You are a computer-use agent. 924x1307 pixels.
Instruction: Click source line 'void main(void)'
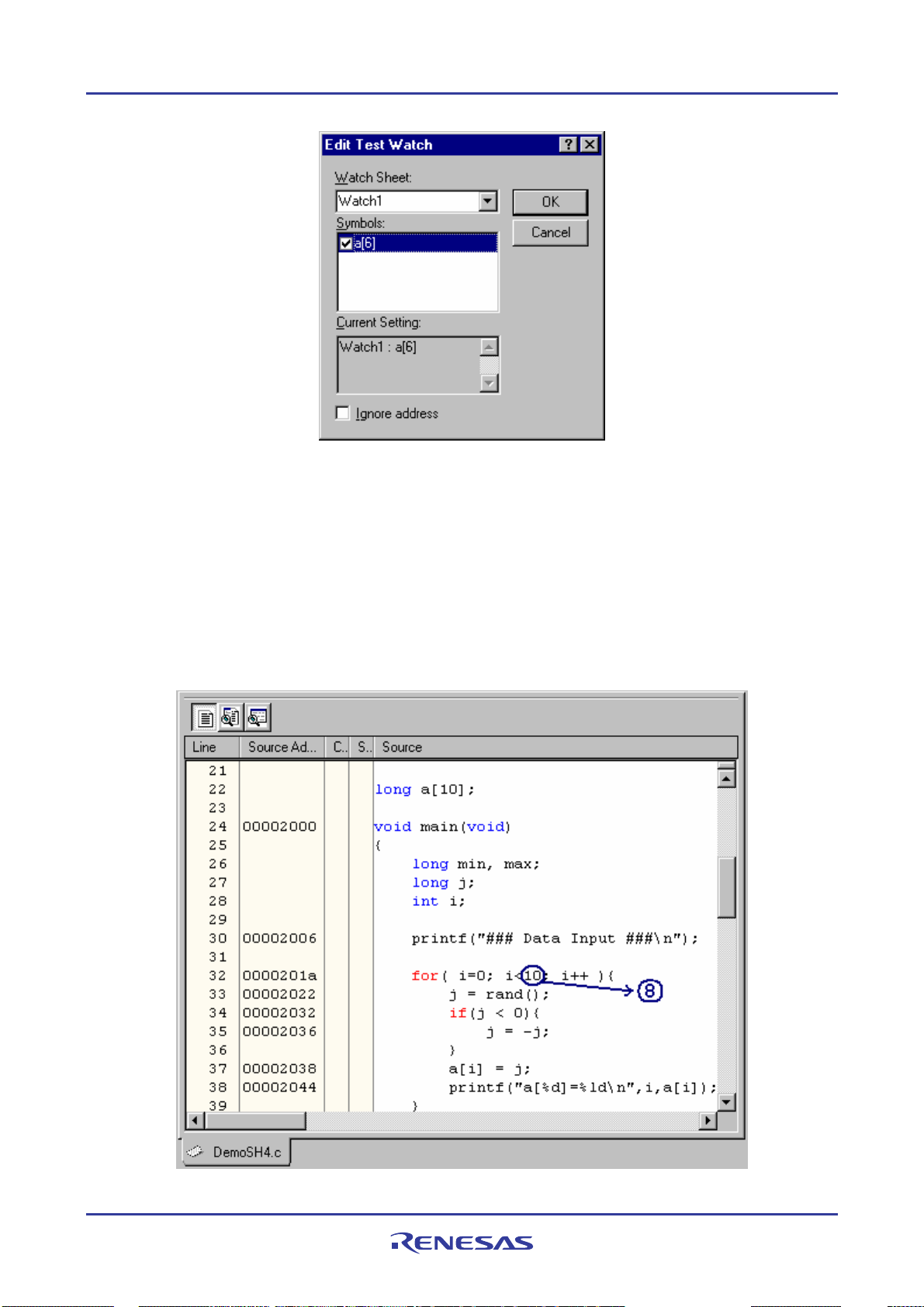click(442, 827)
